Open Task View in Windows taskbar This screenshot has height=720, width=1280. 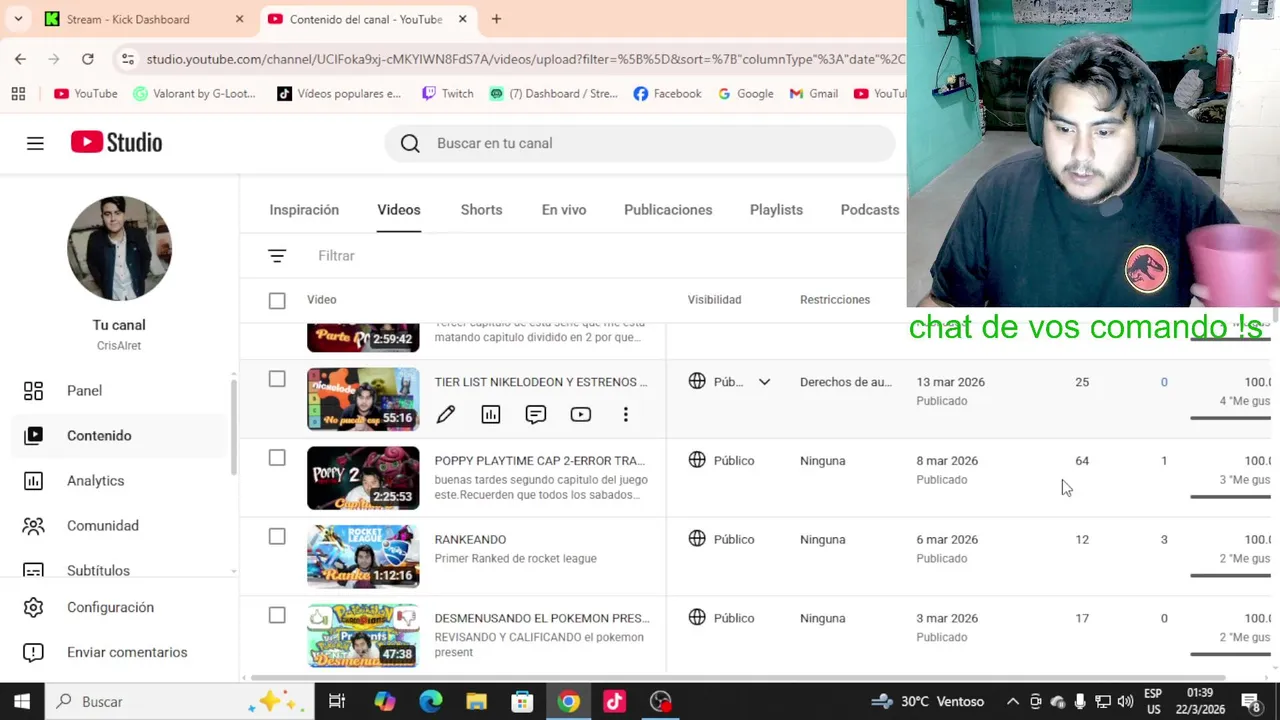[337, 701]
